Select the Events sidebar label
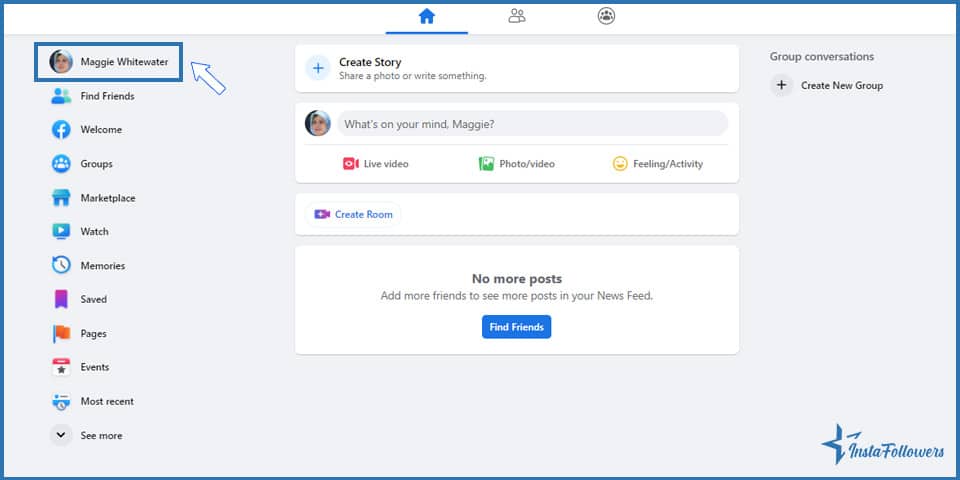The height and width of the screenshot is (480, 960). [x=95, y=367]
